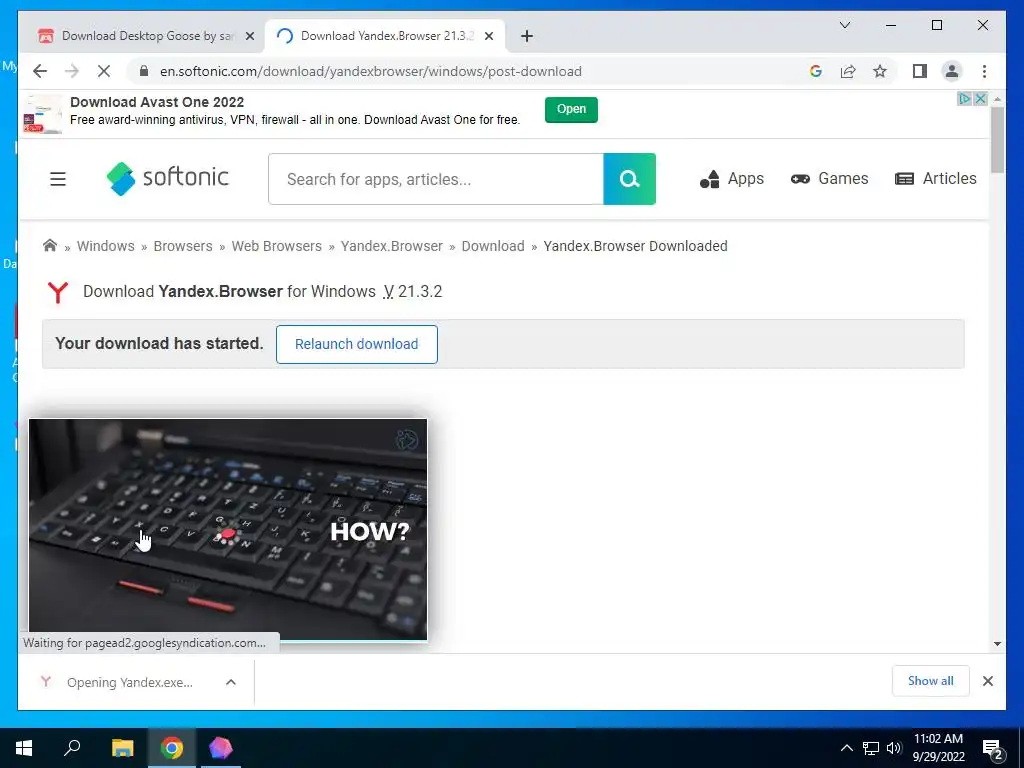Image resolution: width=1024 pixels, height=768 pixels.
Task: Open the Download breadcrumb link
Action: tap(493, 246)
